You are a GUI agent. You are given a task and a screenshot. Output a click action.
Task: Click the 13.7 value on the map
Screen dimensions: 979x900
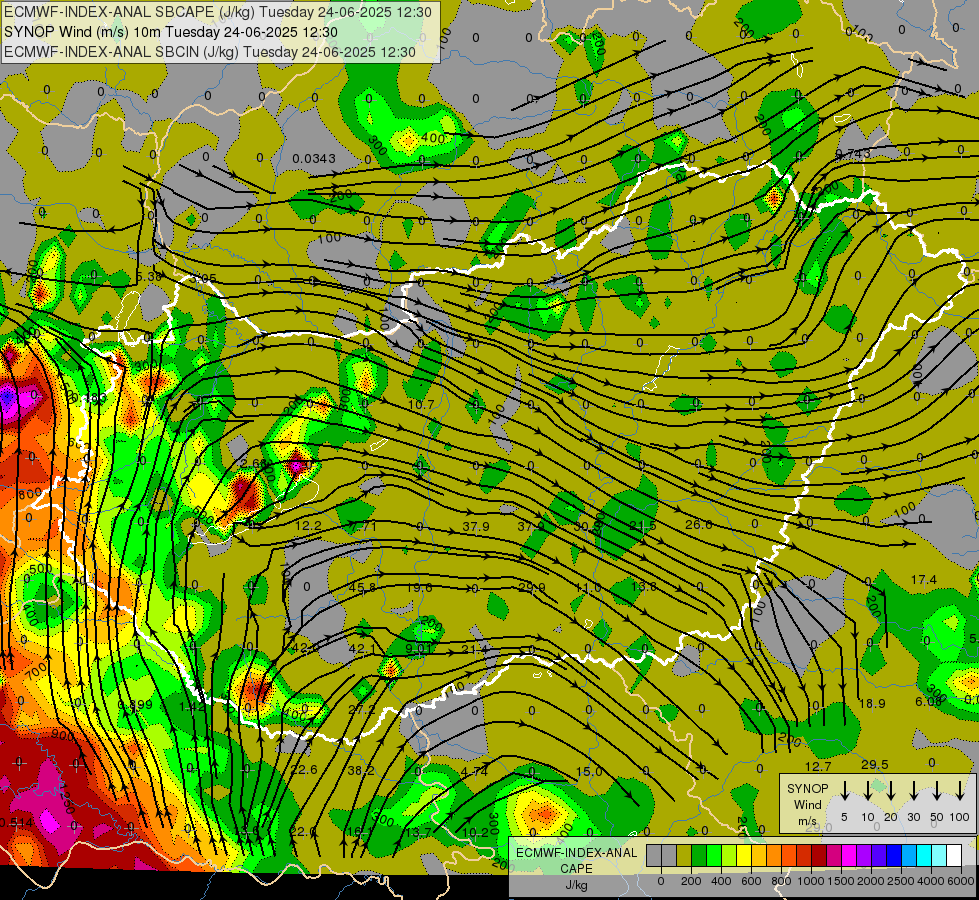point(418,832)
